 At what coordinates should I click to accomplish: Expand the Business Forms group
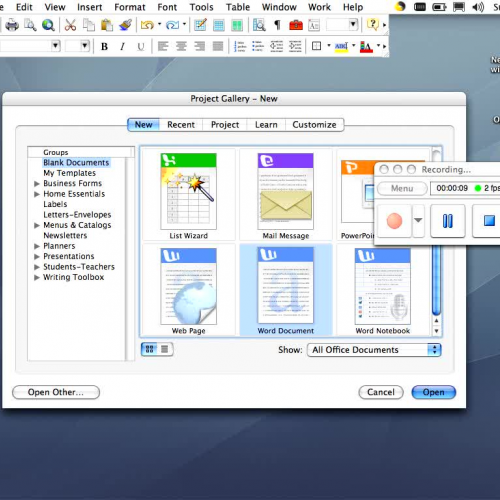[x=37, y=183]
